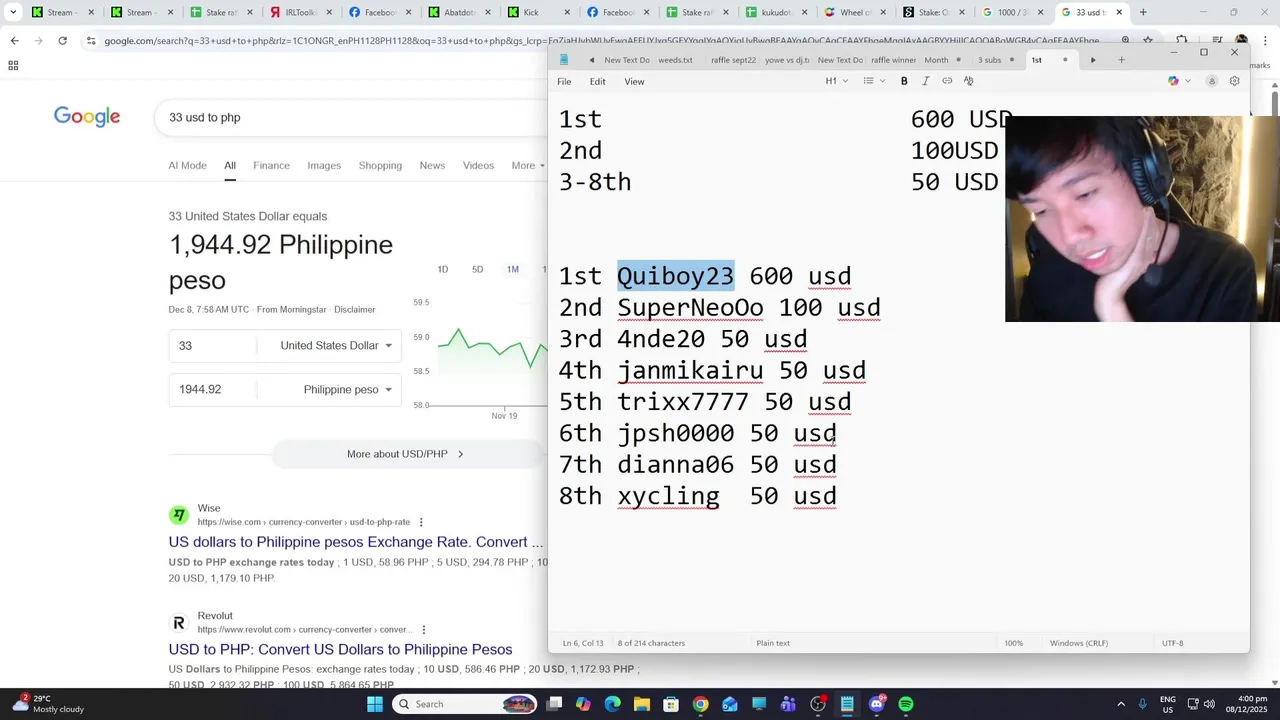
Task: Open the AI Mode search filter
Action: point(187,166)
